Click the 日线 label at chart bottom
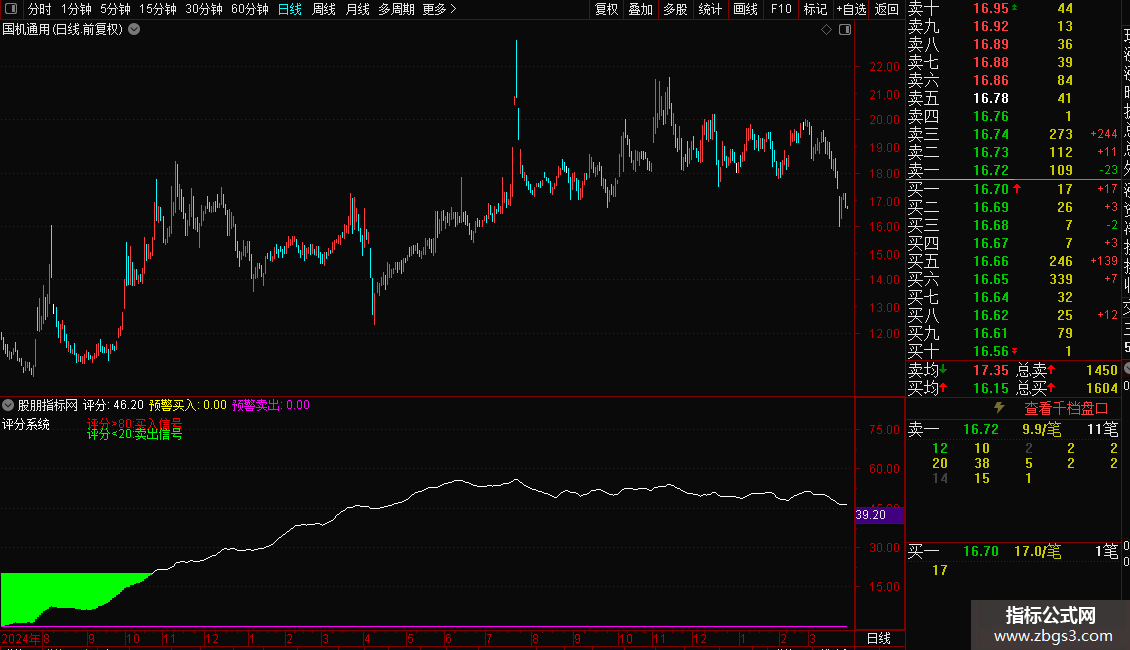The width and height of the screenshot is (1130, 650). pos(878,638)
